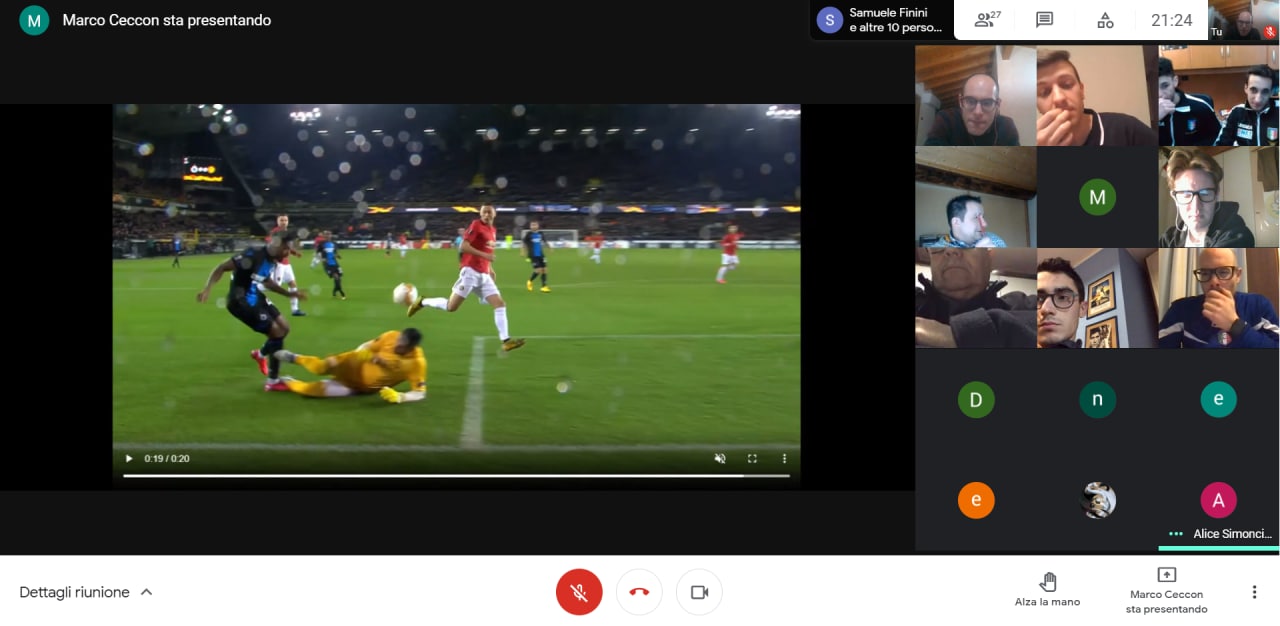1280x626 pixels.
Task: Play the shared football video
Action: point(128,459)
